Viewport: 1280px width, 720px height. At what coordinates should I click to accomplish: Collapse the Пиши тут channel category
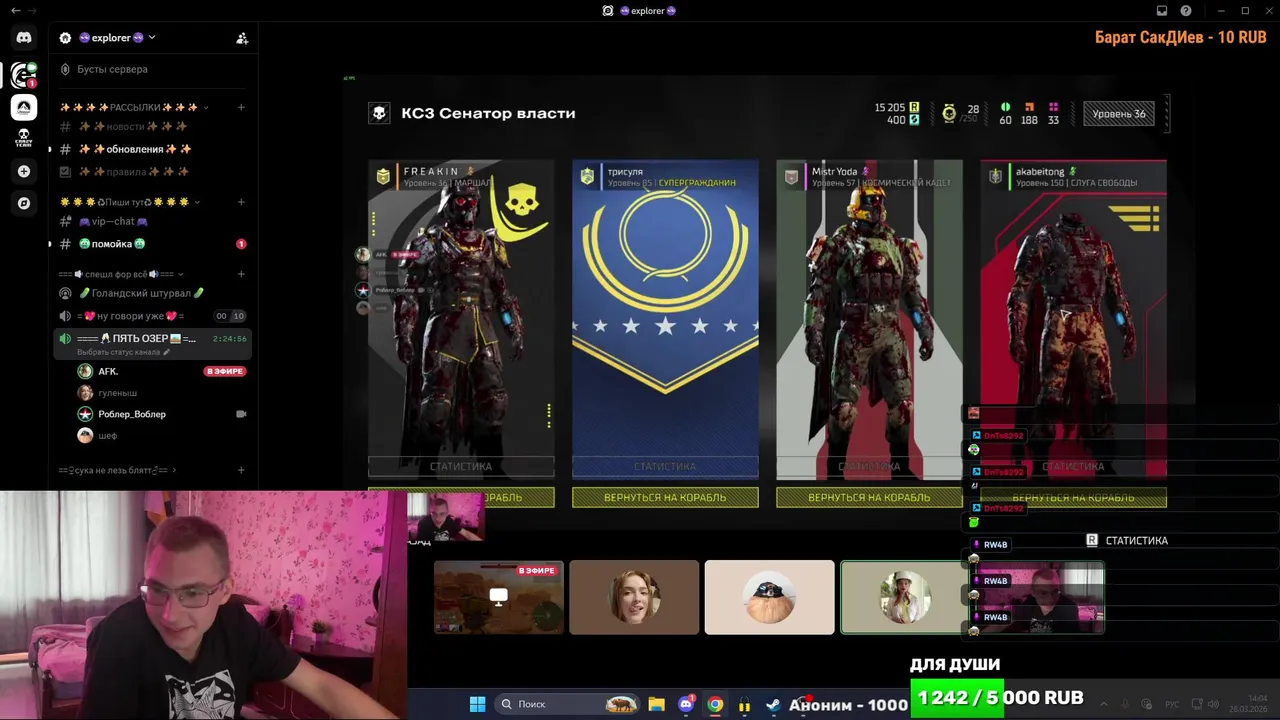pyautogui.click(x=129, y=202)
